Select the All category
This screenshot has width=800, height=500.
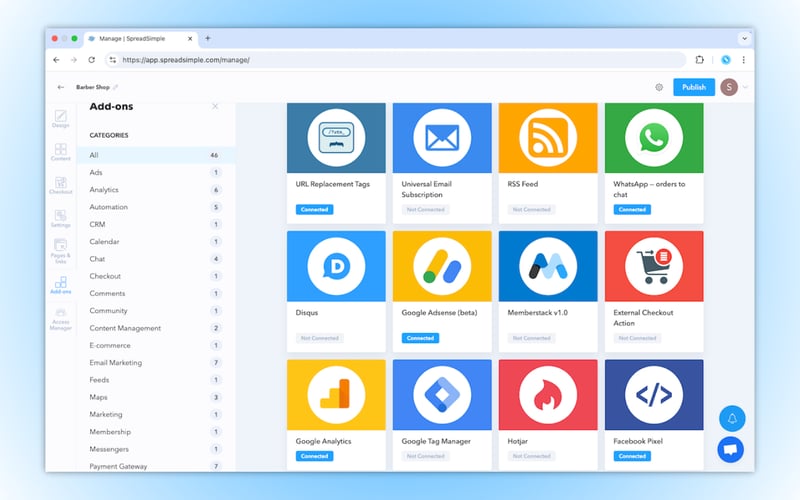point(156,155)
